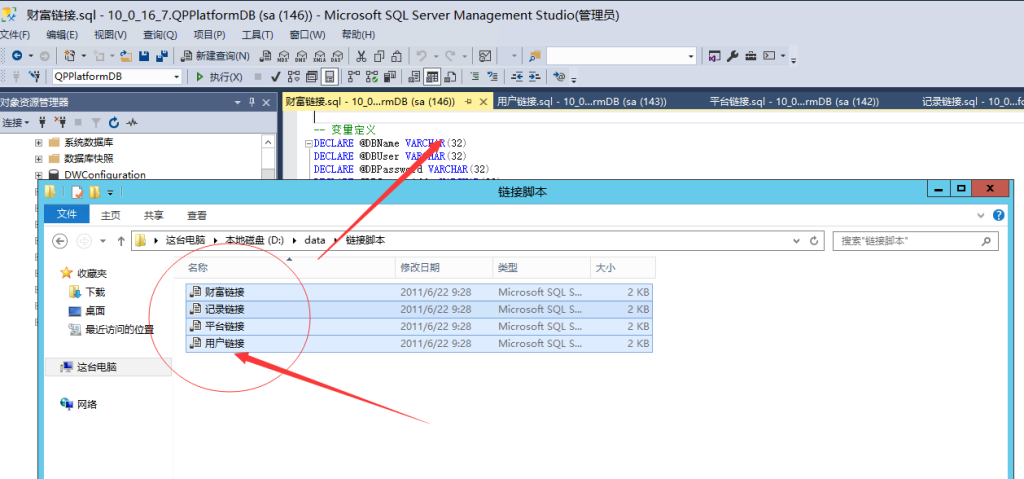Open the 查询(Q) menu
The height and width of the screenshot is (479, 1024).
pos(159,34)
